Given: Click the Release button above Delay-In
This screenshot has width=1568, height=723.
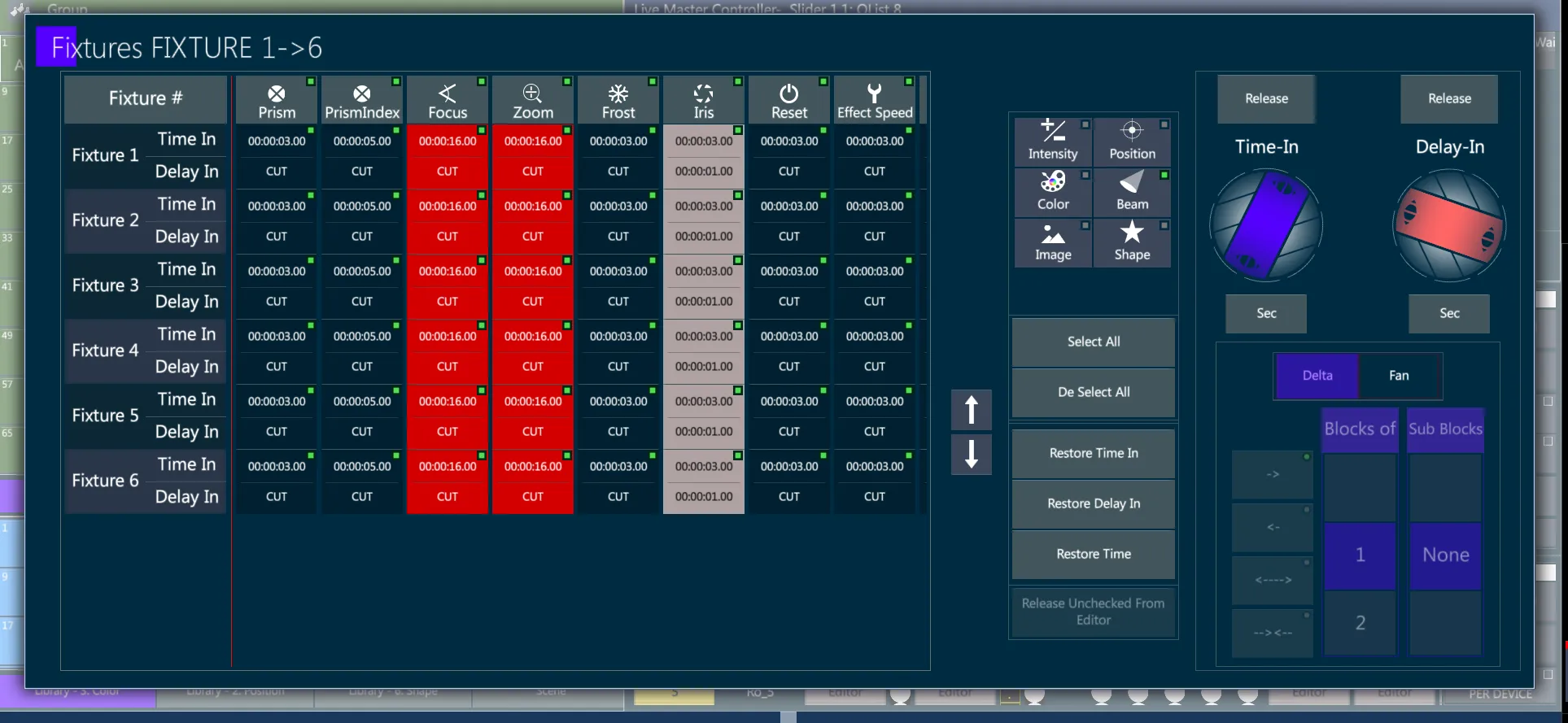Looking at the screenshot, I should coord(1449,99).
